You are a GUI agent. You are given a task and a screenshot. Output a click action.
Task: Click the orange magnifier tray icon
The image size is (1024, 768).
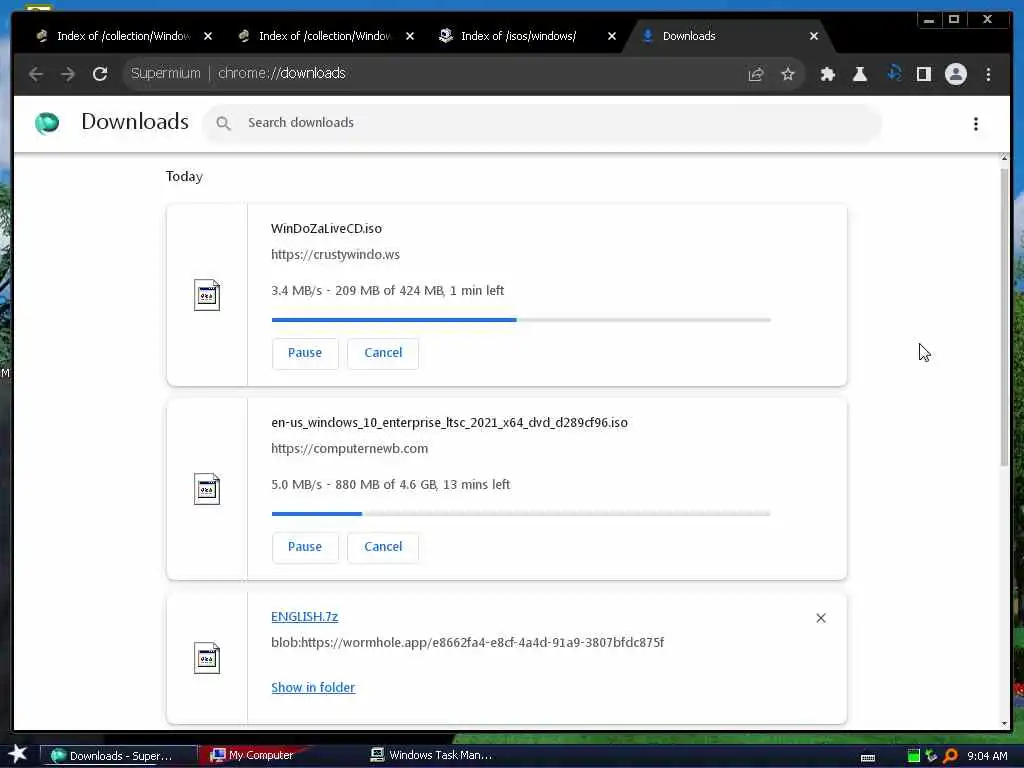tap(950, 756)
